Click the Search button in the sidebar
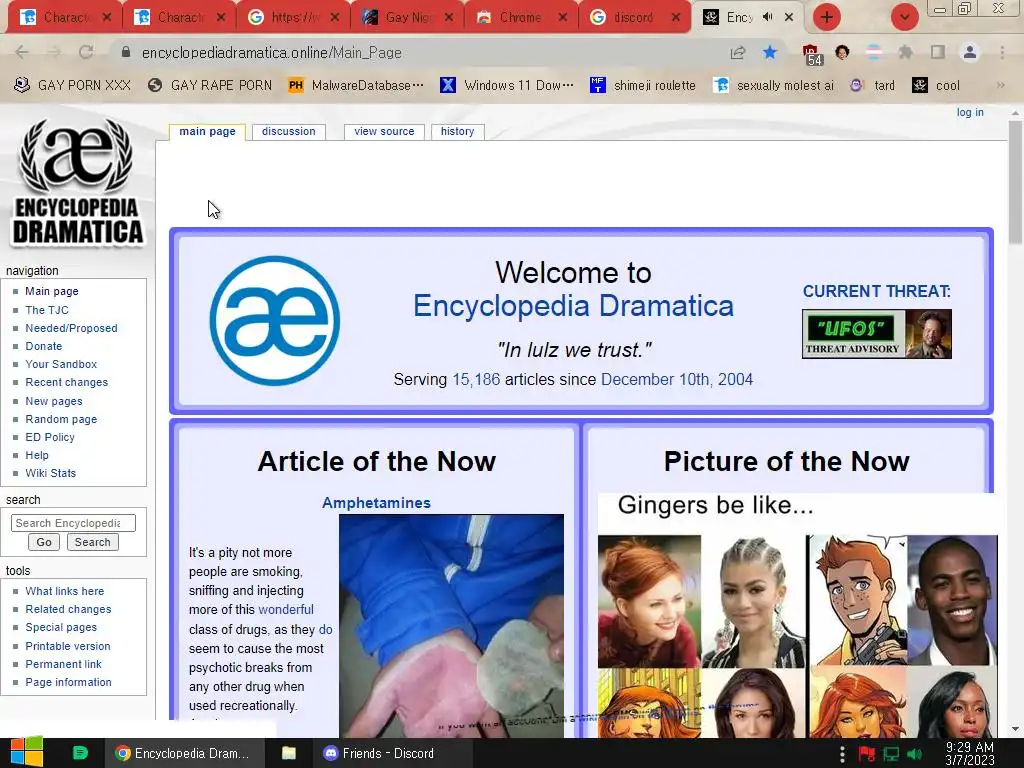This screenshot has height=768, width=1024. (x=92, y=542)
